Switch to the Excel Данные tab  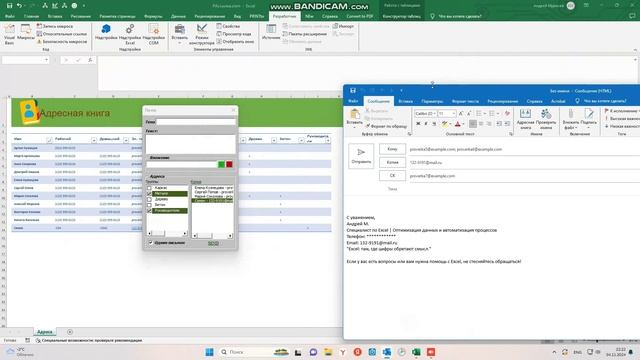tap(178, 16)
